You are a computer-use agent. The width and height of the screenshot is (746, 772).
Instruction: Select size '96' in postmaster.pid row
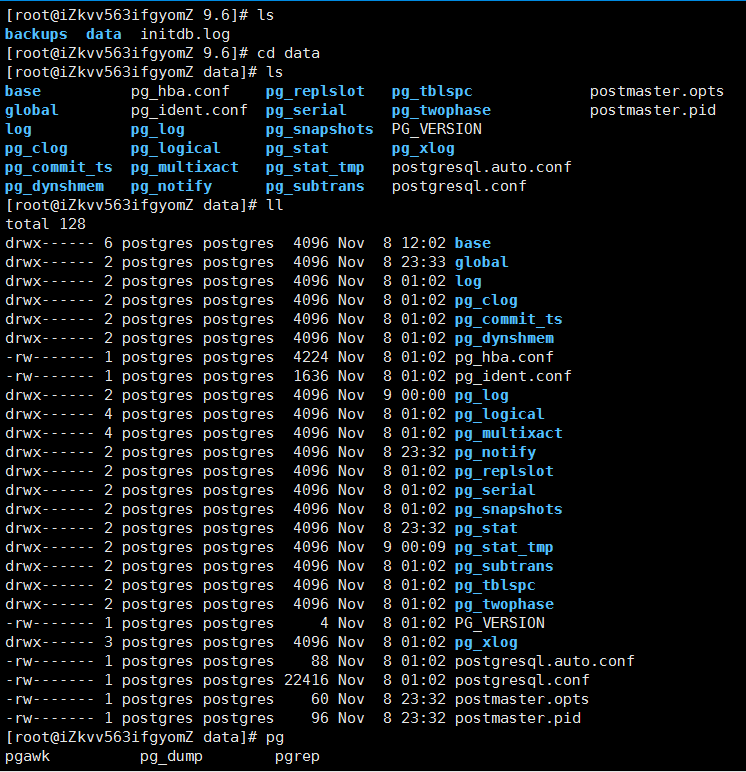pyautogui.click(x=320, y=718)
